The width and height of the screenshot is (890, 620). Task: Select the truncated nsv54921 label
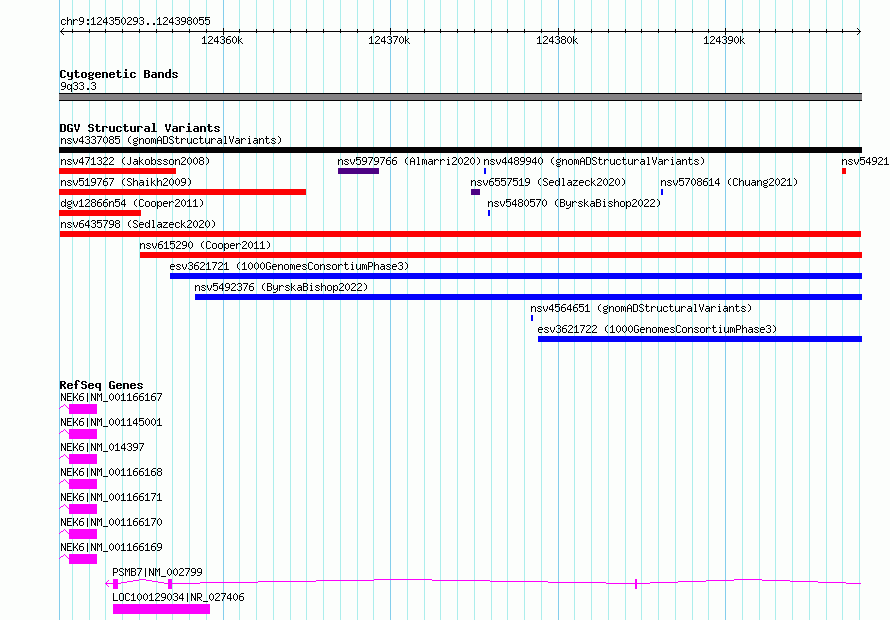[865, 161]
